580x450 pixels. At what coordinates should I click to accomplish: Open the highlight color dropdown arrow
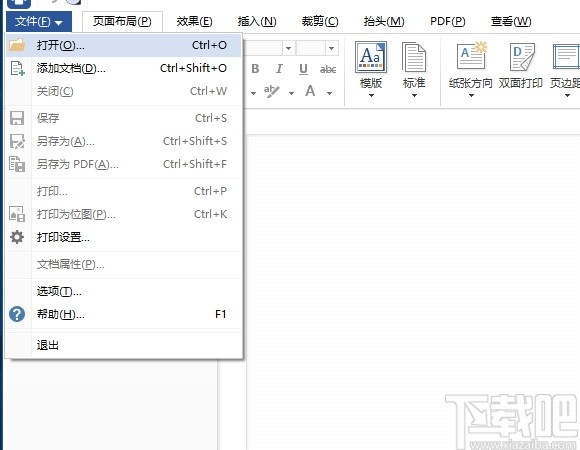point(291,93)
